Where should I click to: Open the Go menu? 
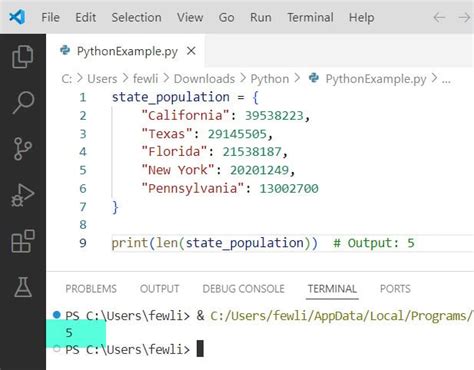point(226,17)
